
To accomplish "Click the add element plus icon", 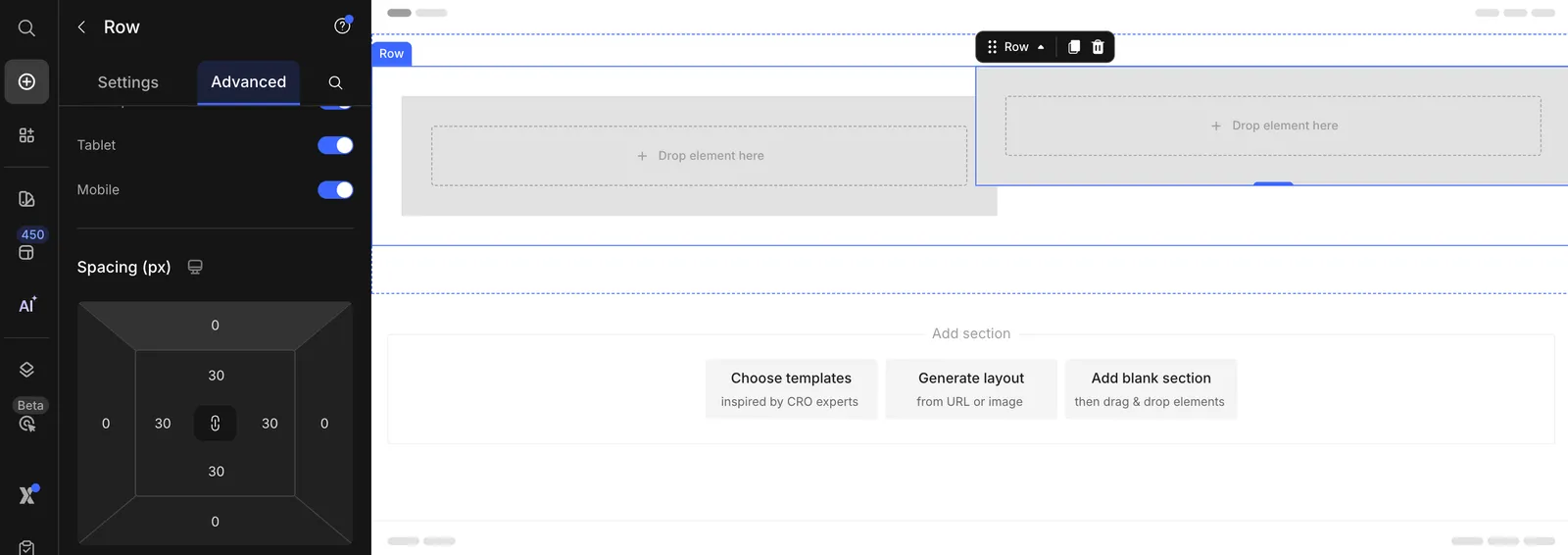I will click(x=26, y=81).
